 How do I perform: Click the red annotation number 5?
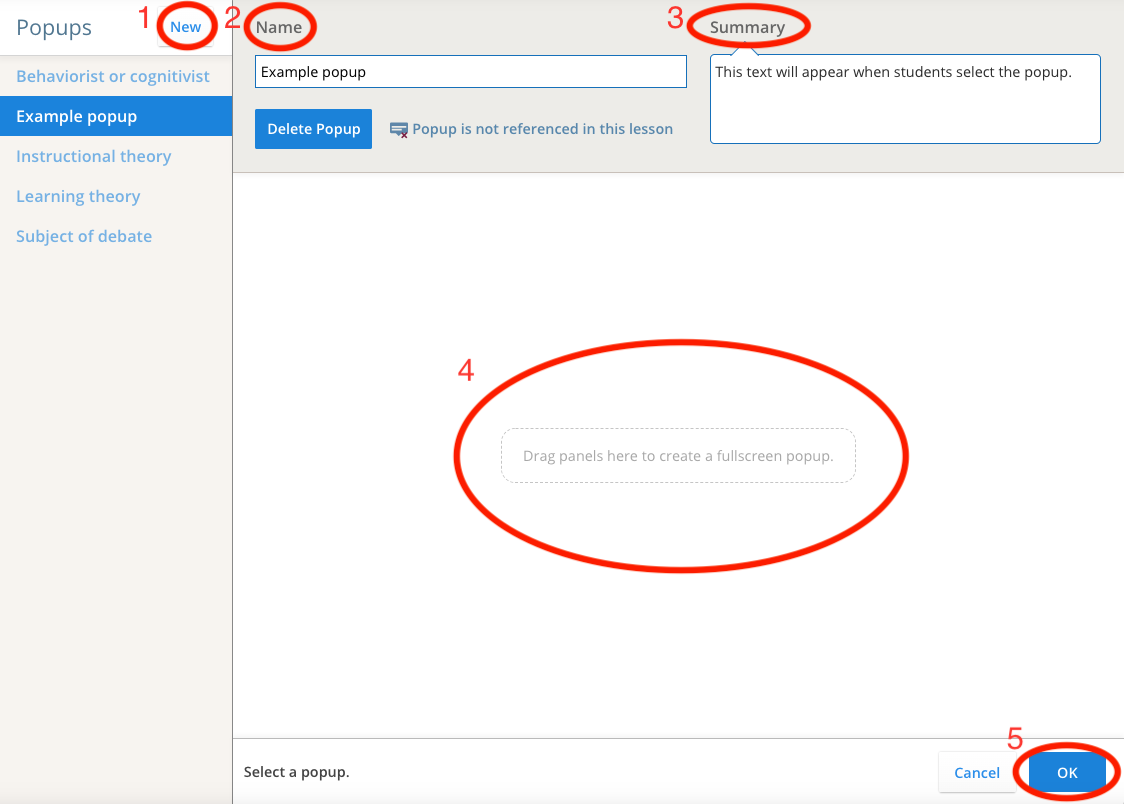1015,739
